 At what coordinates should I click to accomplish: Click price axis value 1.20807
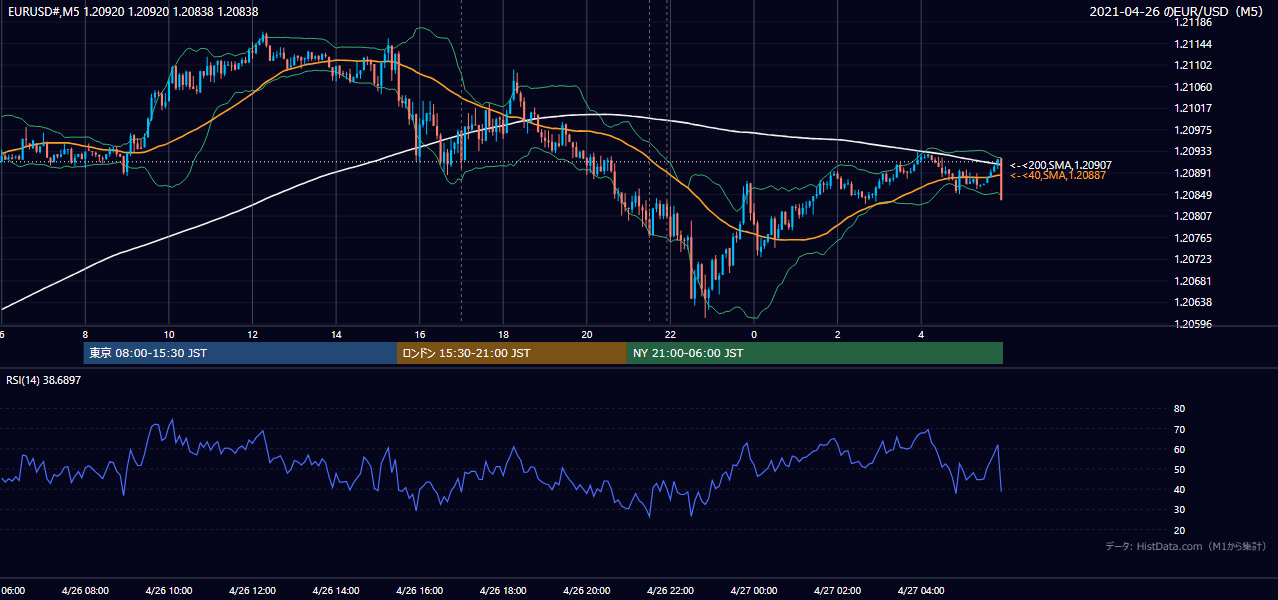point(1194,216)
